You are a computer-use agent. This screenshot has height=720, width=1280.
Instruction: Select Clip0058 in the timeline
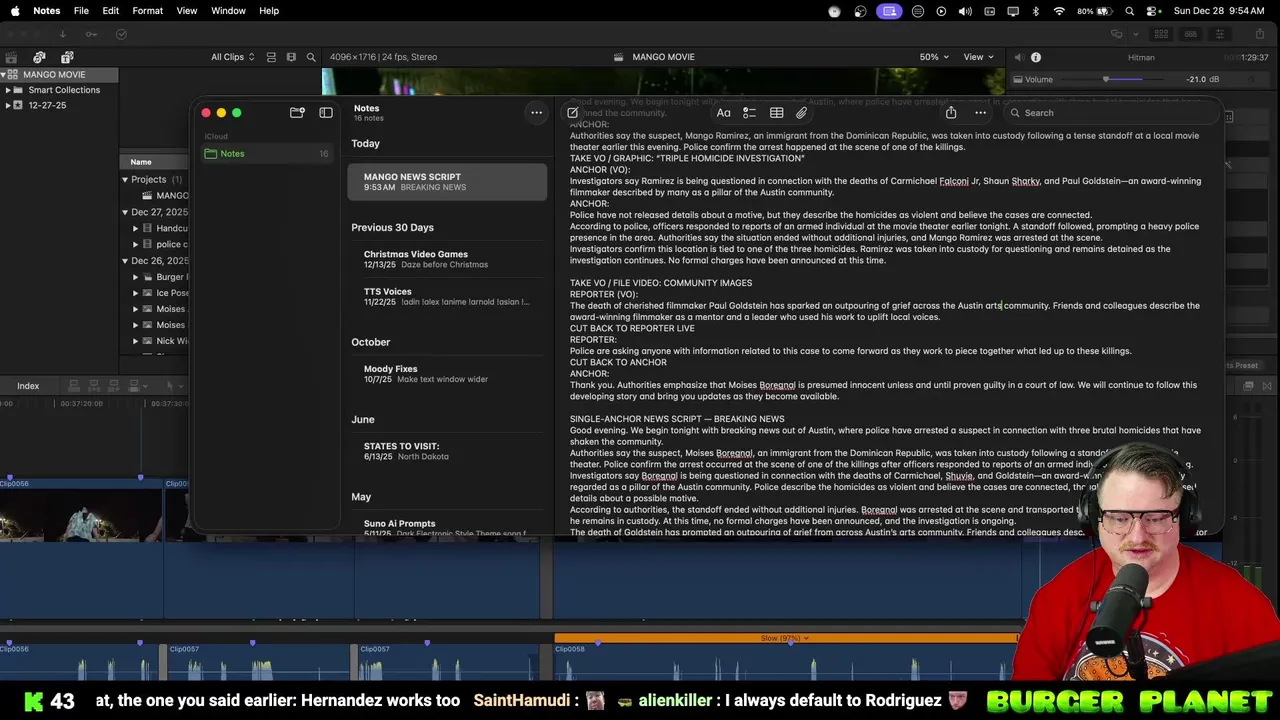pyautogui.click(x=785, y=662)
